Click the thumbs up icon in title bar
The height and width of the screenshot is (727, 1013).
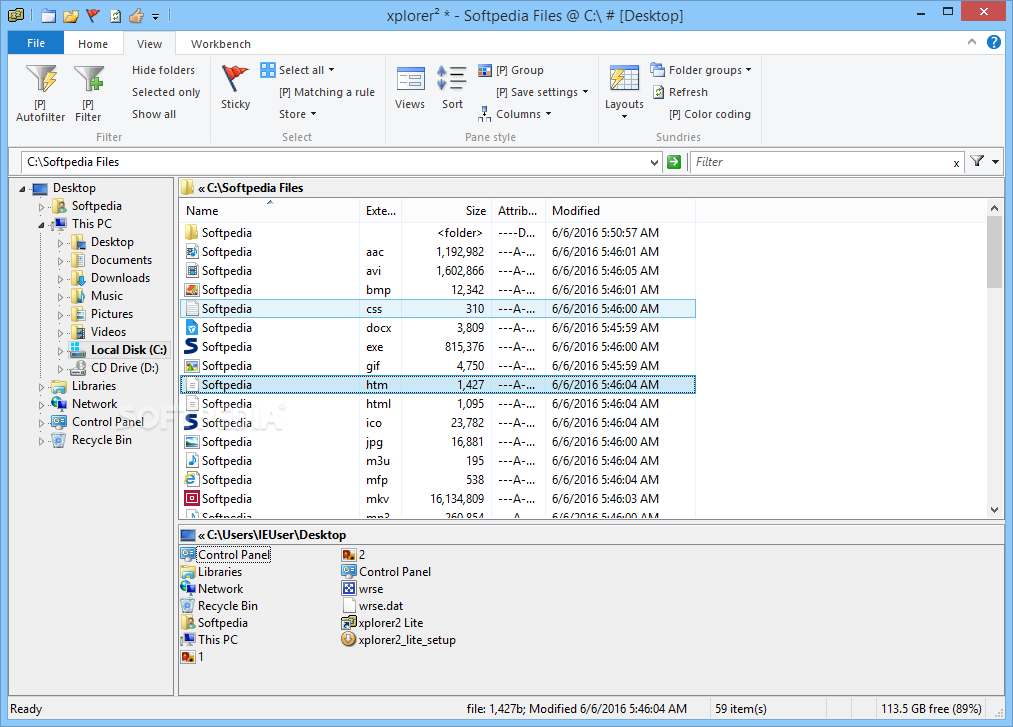136,16
